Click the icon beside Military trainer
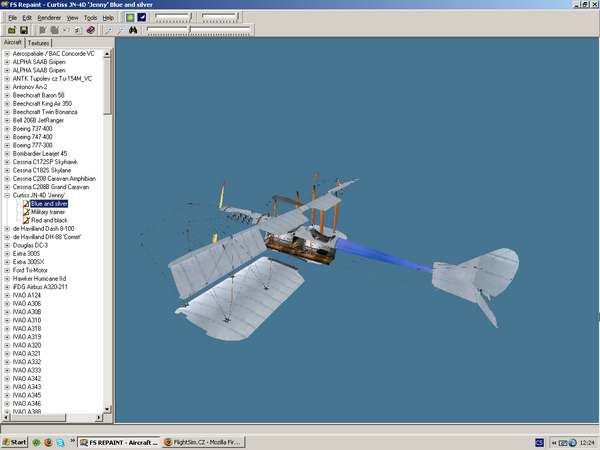 pyautogui.click(x=26, y=212)
